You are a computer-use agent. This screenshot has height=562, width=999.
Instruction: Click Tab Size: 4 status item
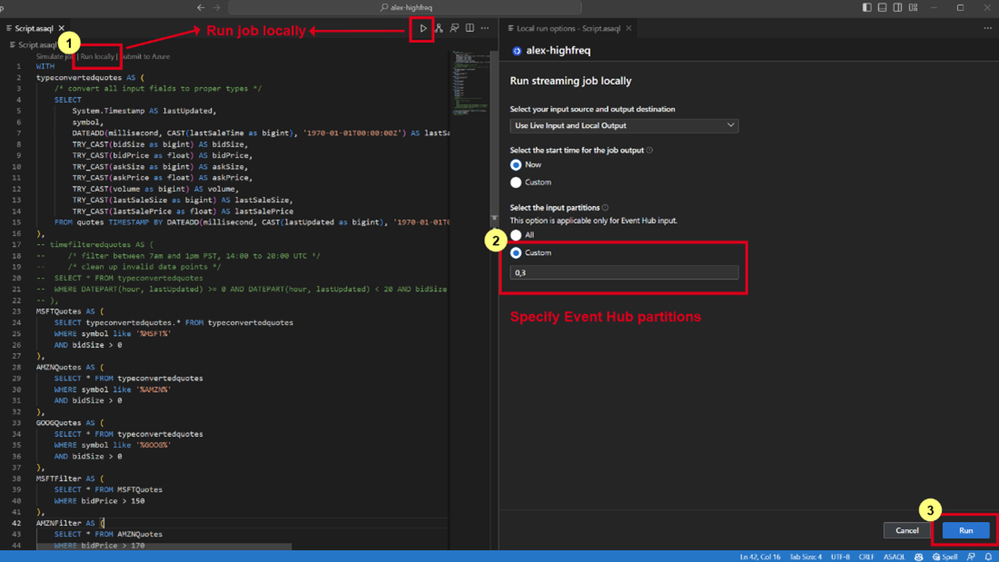(x=805, y=557)
